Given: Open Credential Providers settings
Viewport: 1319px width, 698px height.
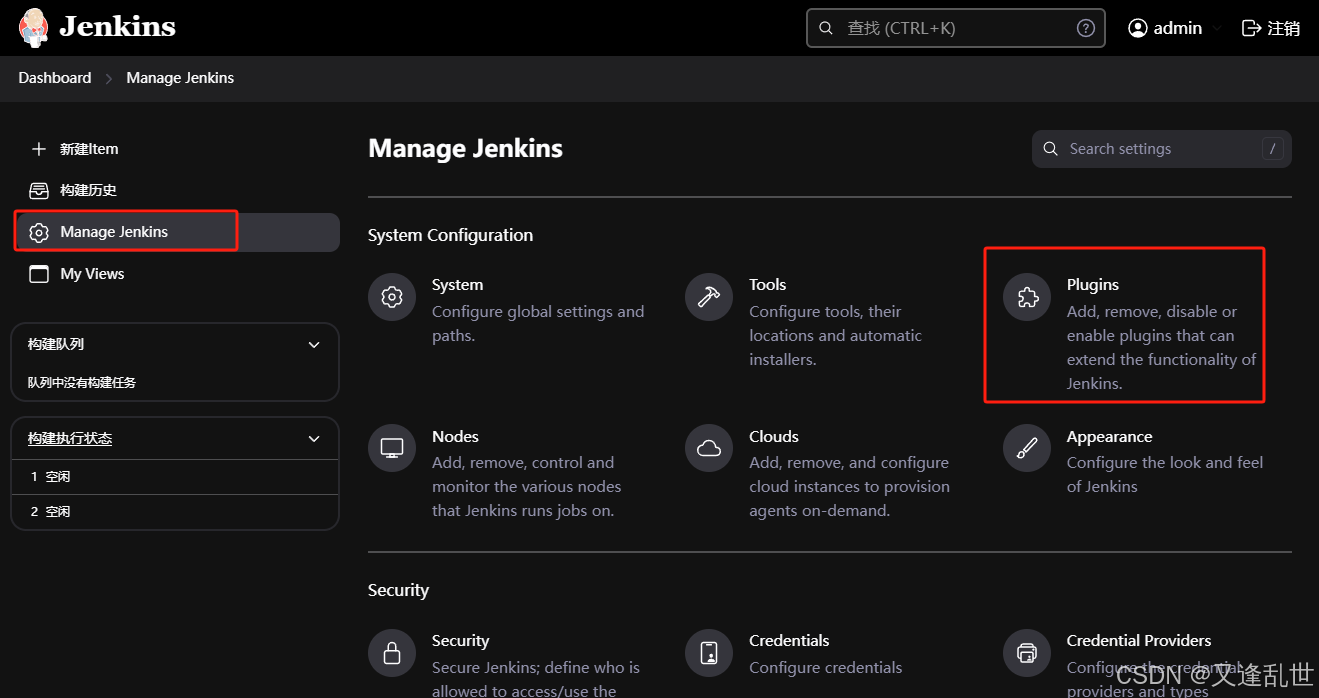Looking at the screenshot, I should point(1147,663).
